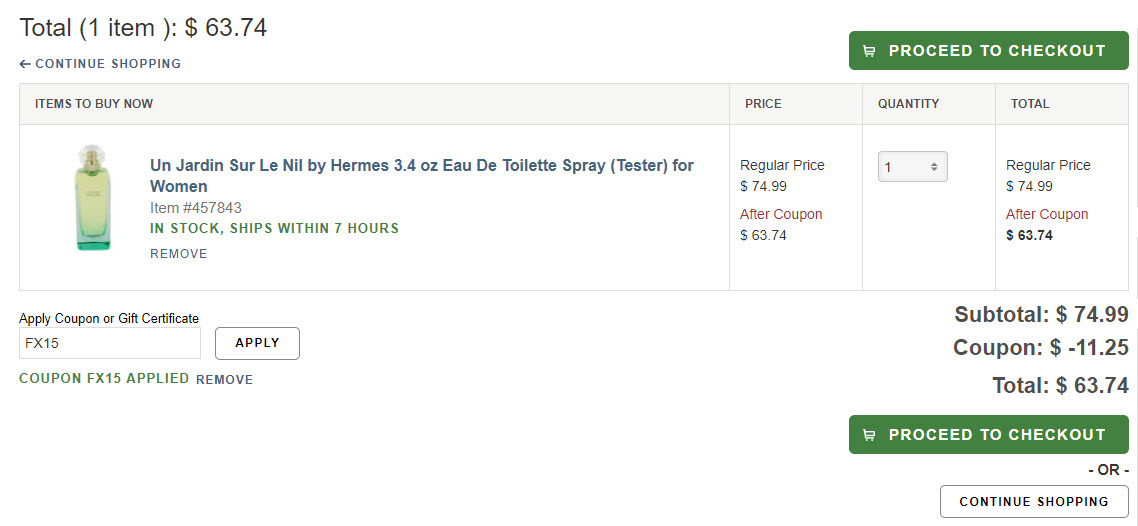Click the Total column header
Image resolution: width=1138 pixels, height=526 pixels.
point(1030,104)
